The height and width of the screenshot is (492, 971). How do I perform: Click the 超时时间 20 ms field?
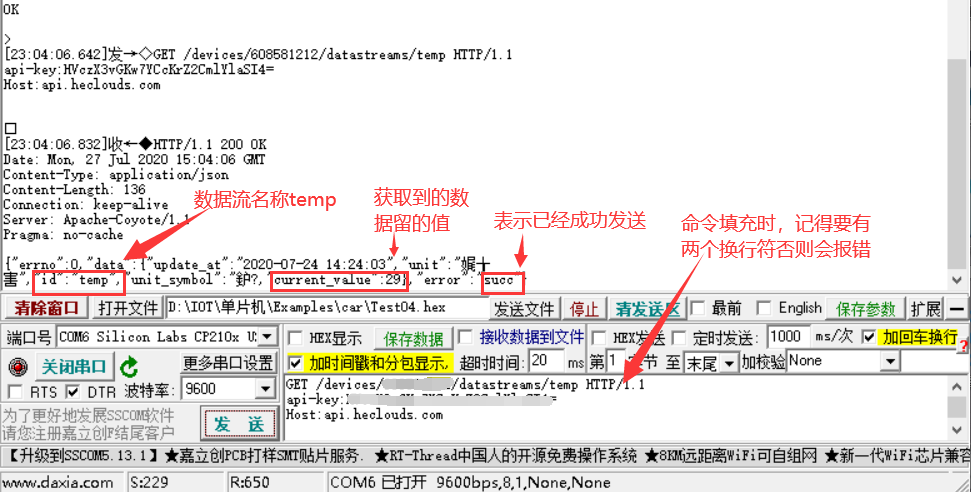[546, 361]
